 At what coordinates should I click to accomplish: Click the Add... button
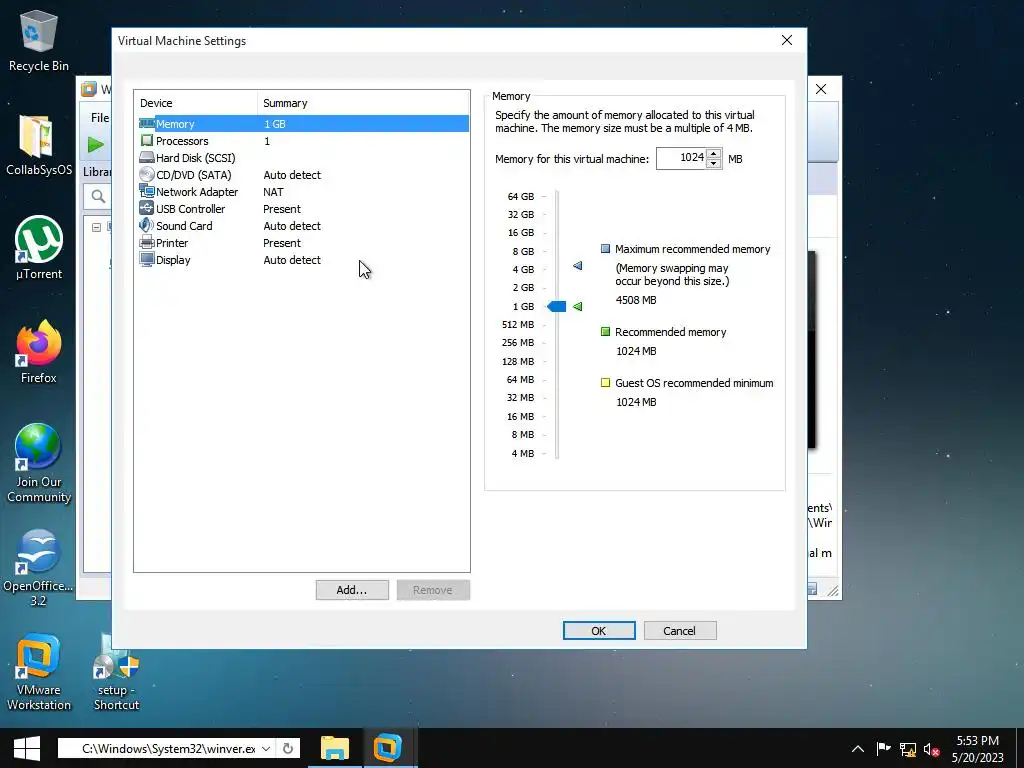point(352,590)
